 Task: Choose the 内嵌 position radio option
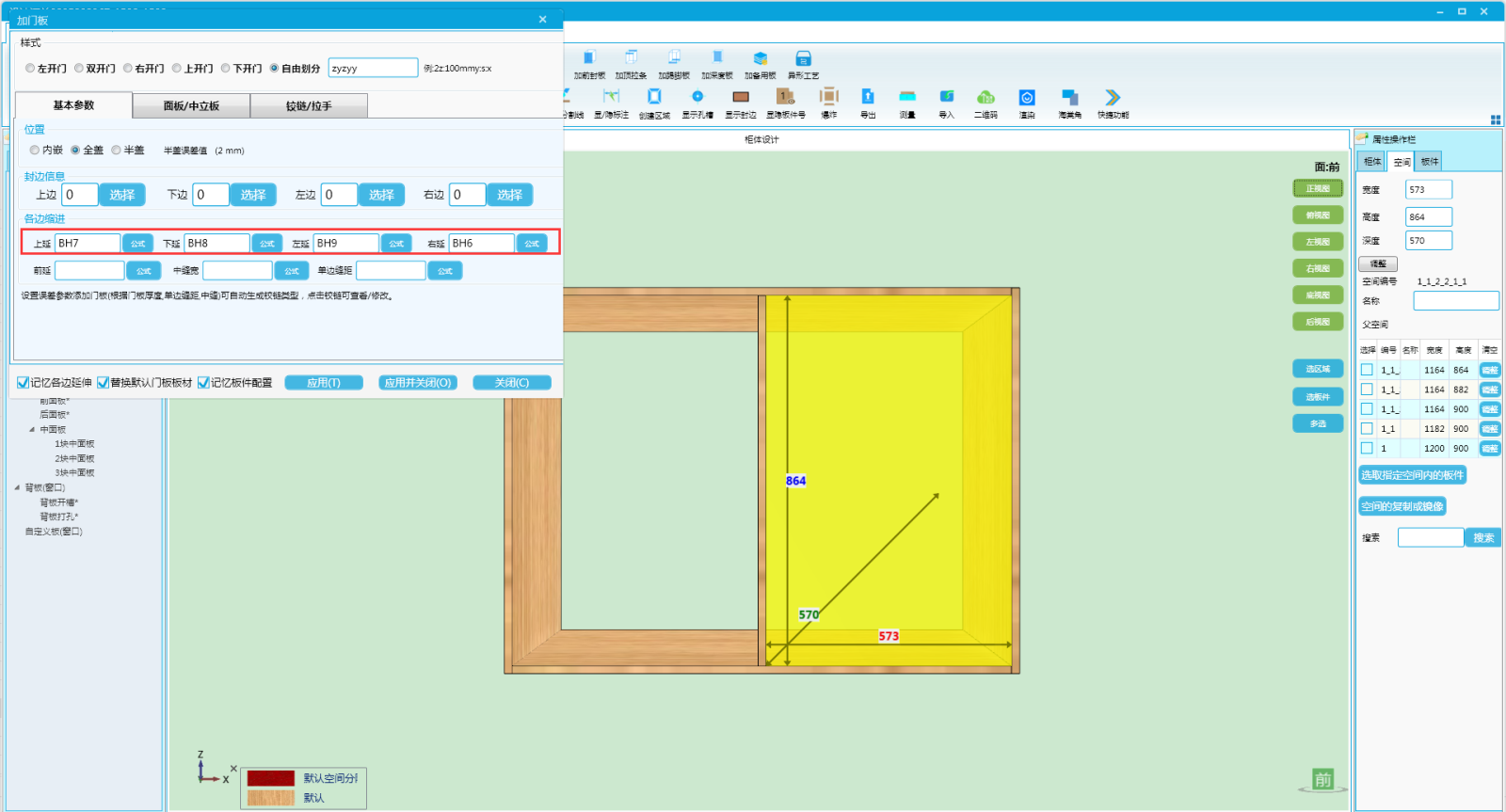[x=35, y=151]
